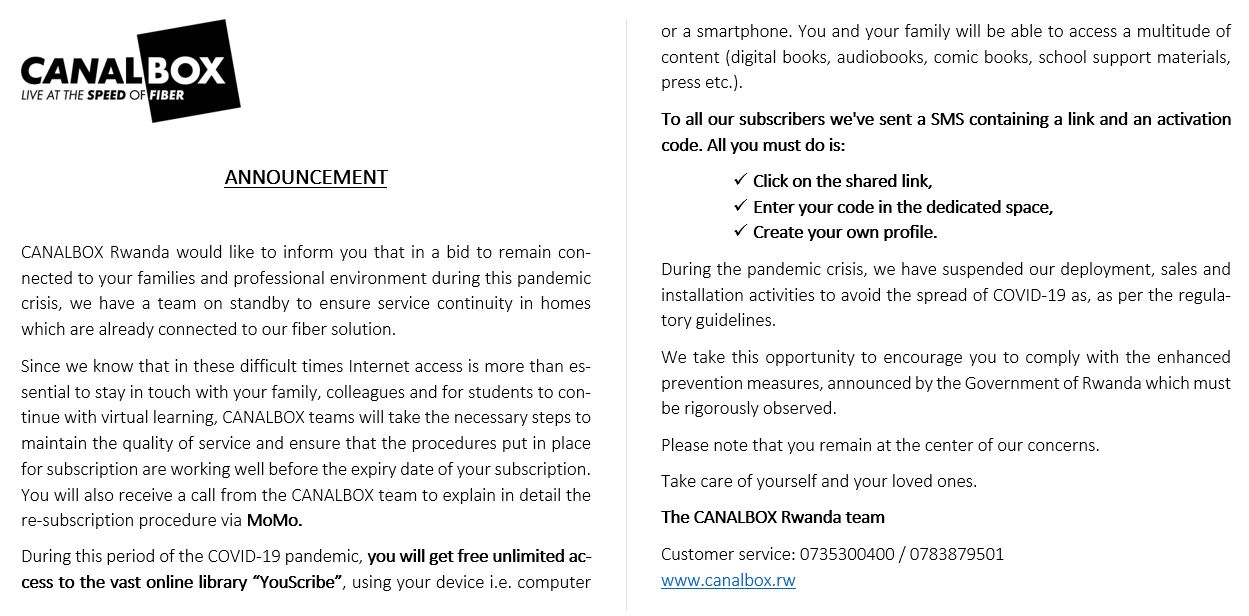Click the bold word MoMo.
The width and height of the screenshot is (1249, 616).
point(274,520)
